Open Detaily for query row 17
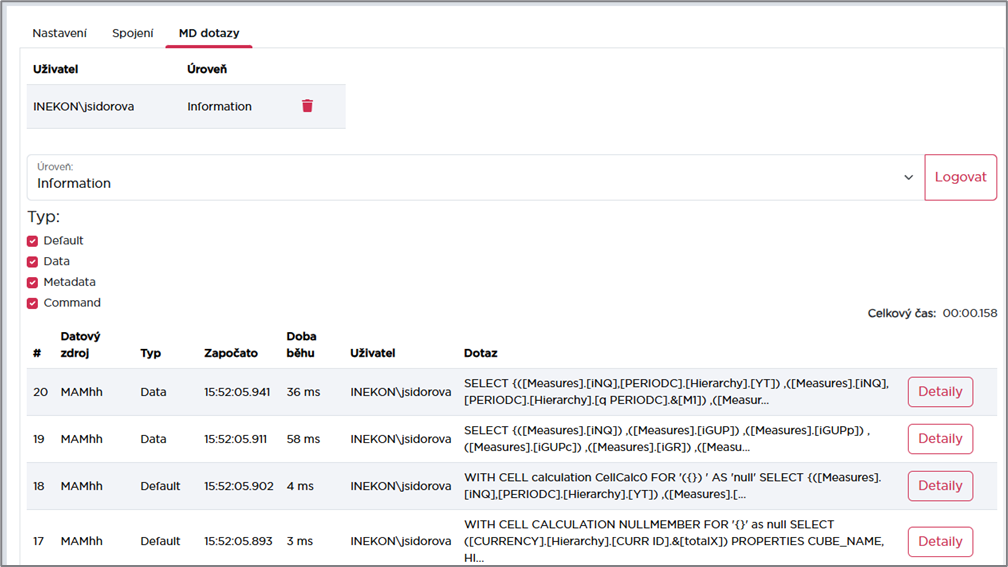Image resolution: width=1008 pixels, height=567 pixels. [940, 541]
